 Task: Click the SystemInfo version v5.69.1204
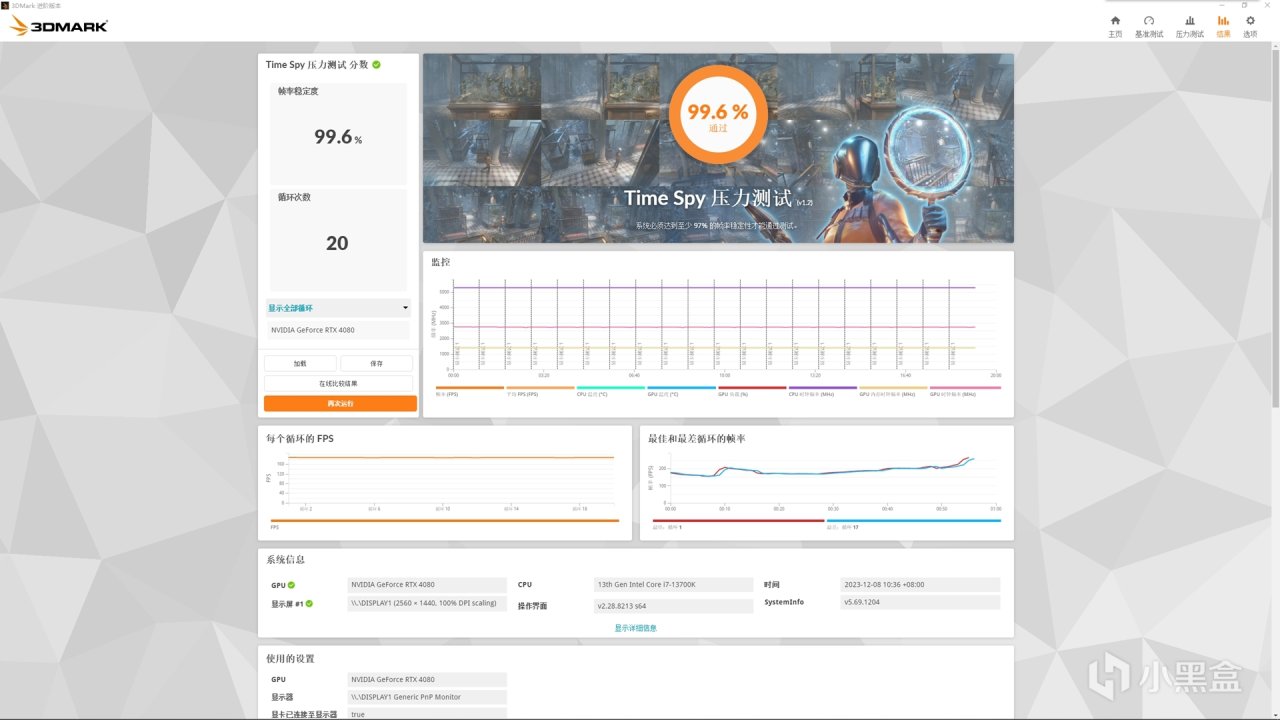pyautogui.click(x=920, y=602)
